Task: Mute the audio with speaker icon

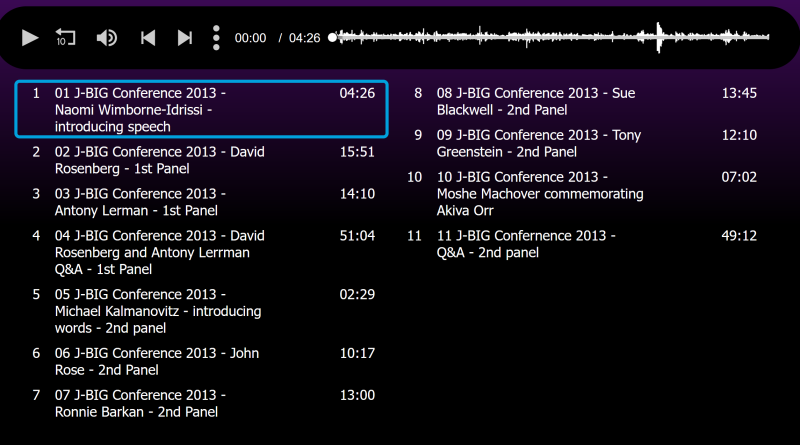Action: coord(107,38)
